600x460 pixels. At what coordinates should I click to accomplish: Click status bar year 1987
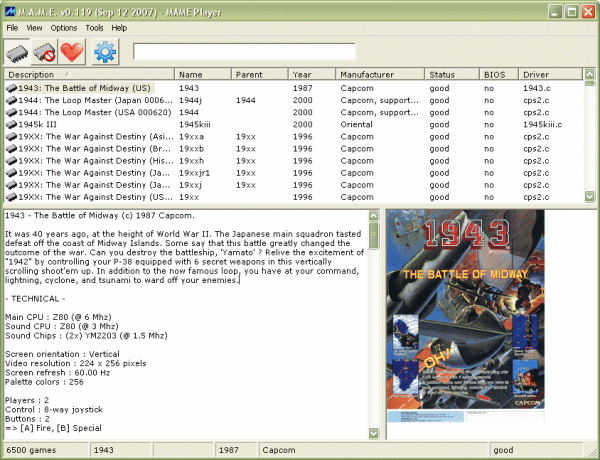coord(236,450)
